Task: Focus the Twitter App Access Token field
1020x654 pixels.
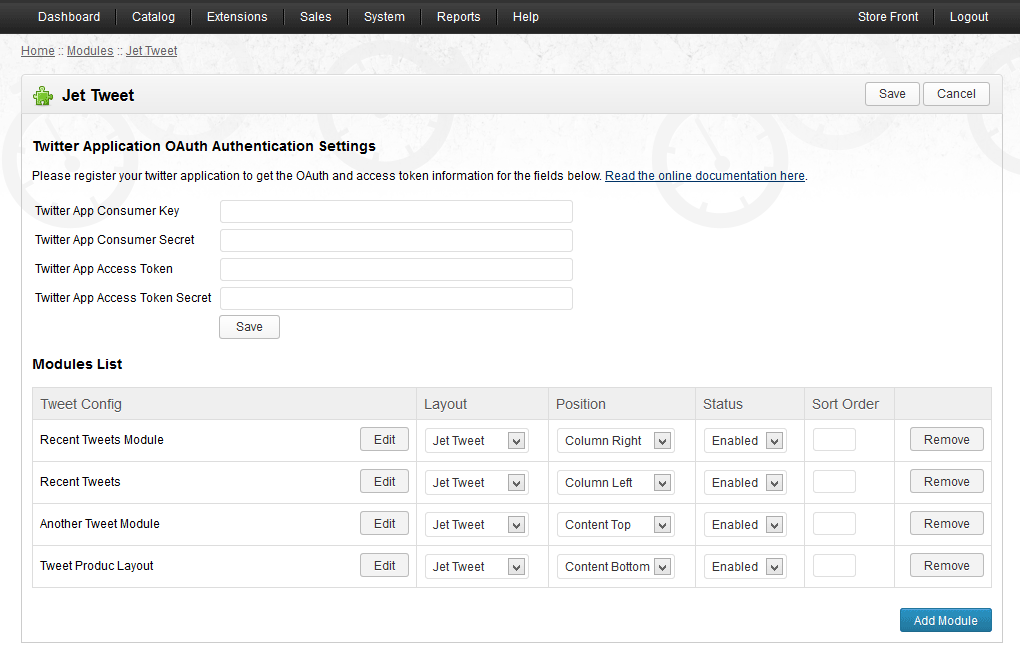Action: [x=396, y=269]
